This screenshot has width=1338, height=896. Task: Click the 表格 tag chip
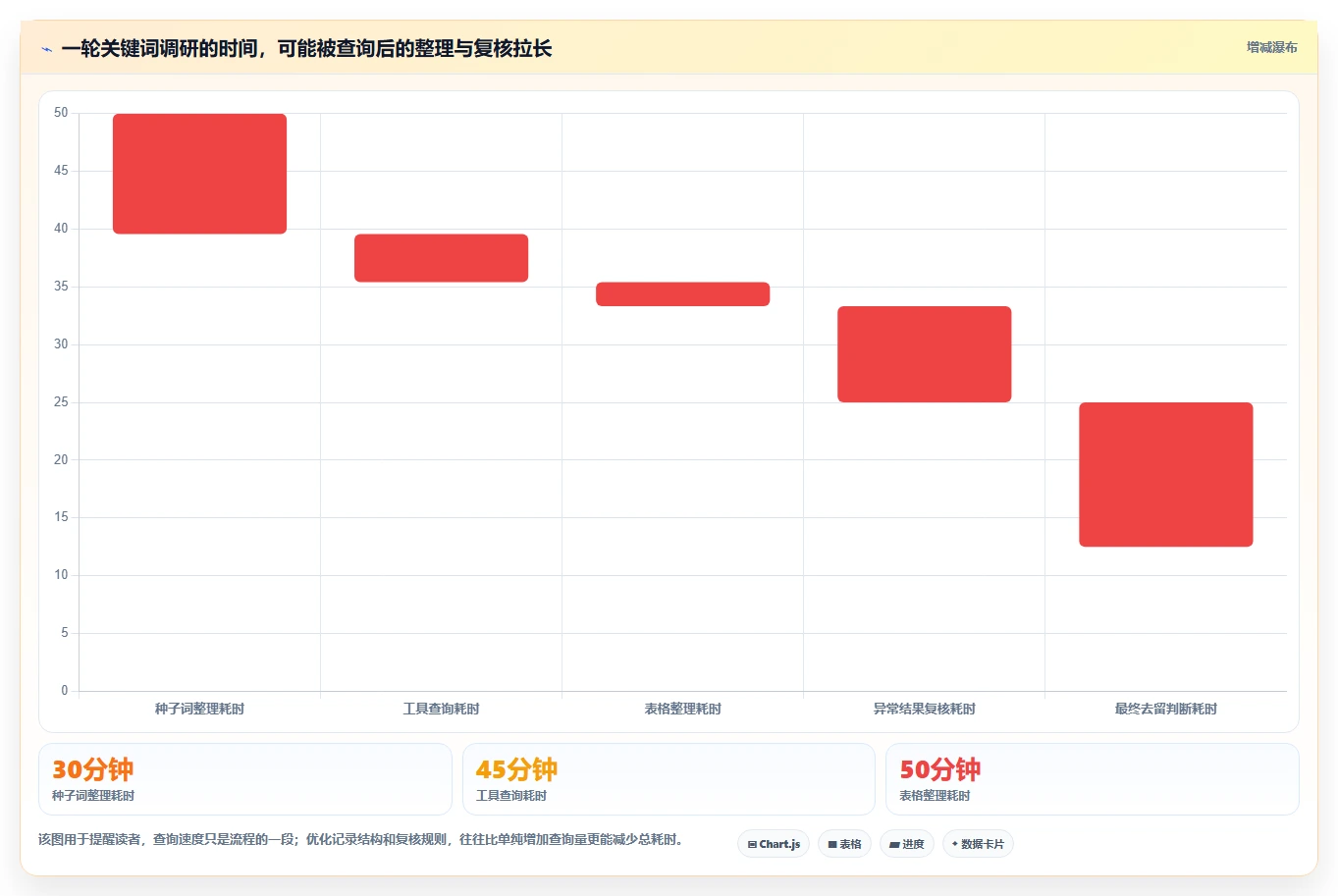point(844,844)
